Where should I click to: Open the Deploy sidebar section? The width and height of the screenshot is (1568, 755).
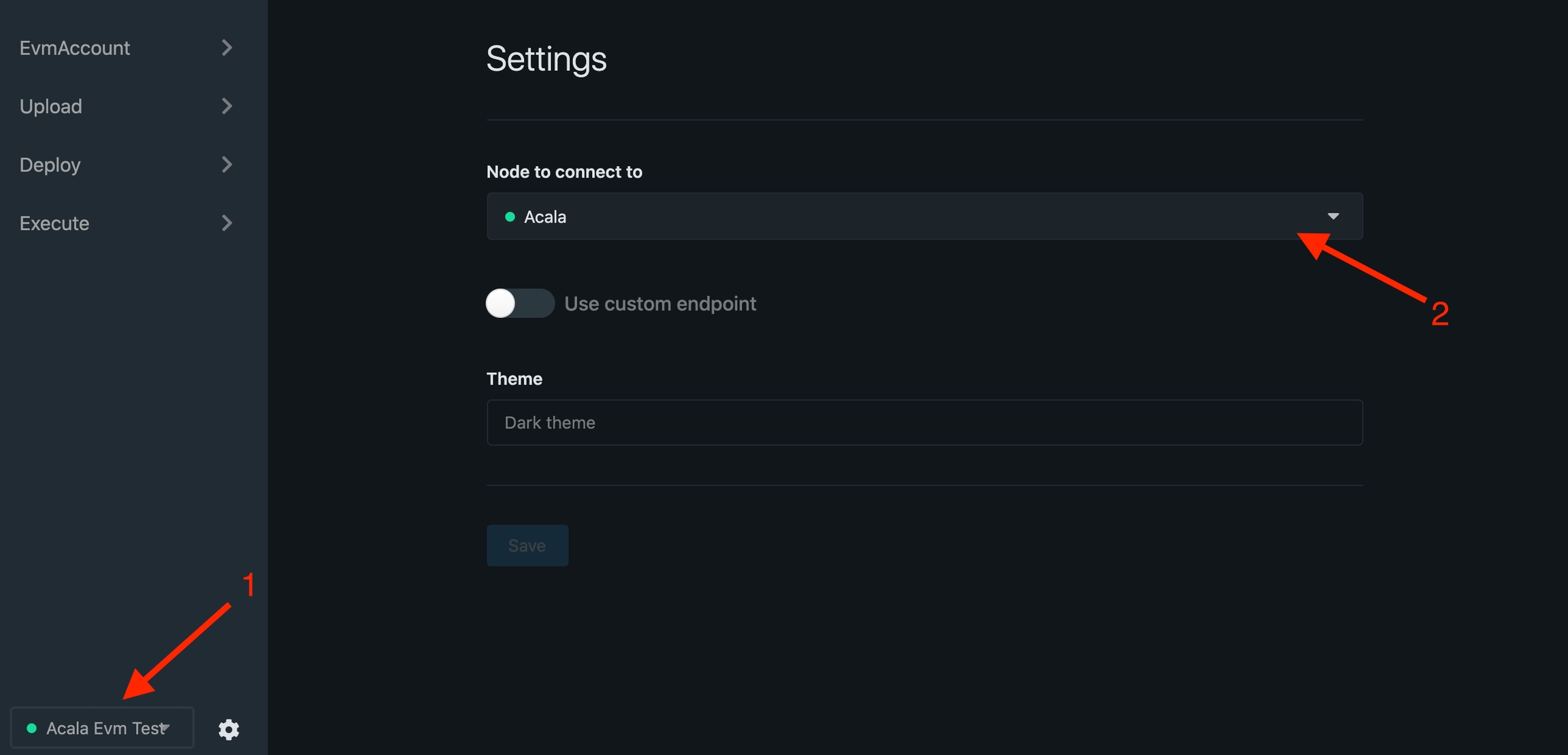pos(50,165)
